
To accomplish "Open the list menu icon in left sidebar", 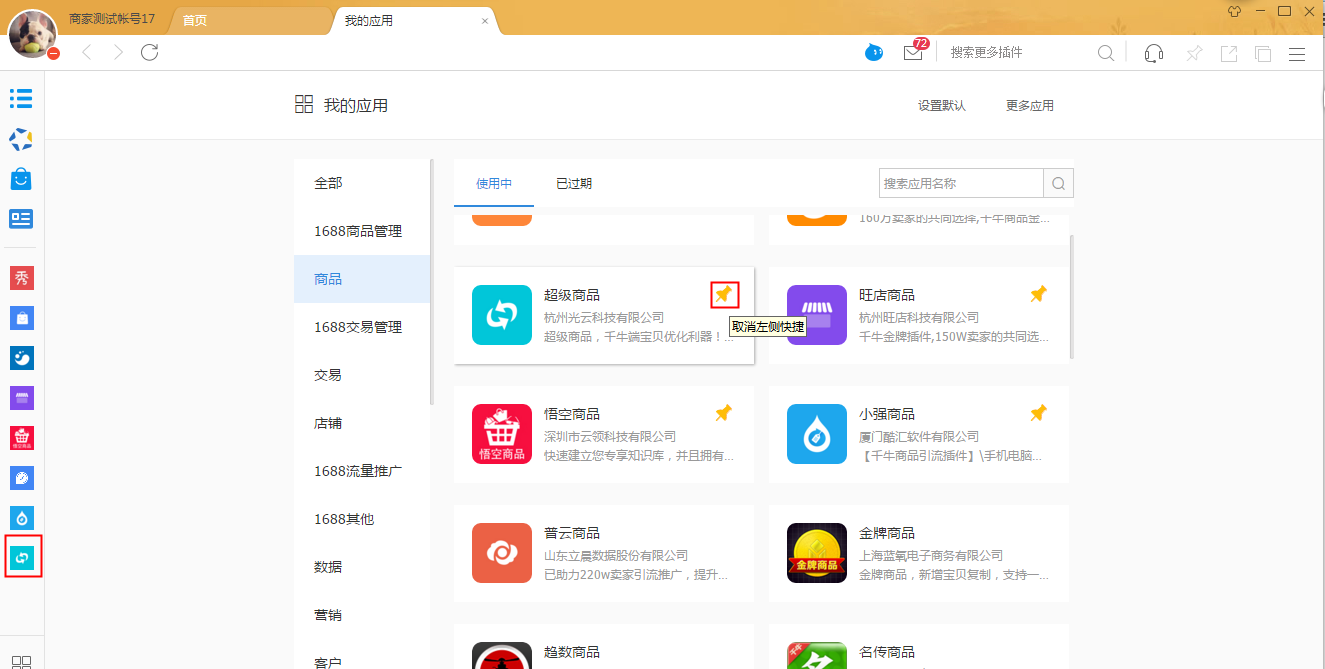I will [x=21, y=98].
